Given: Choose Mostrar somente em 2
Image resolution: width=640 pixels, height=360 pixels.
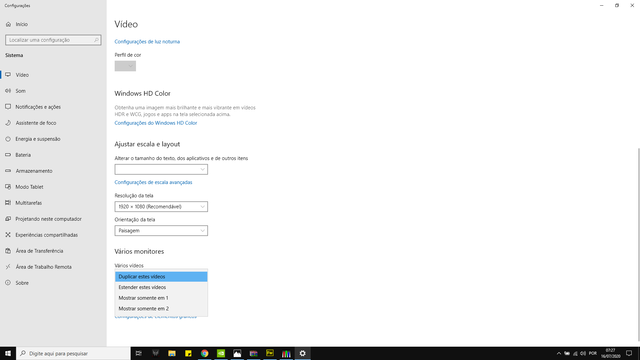Looking at the screenshot, I should pyautogui.click(x=161, y=309).
